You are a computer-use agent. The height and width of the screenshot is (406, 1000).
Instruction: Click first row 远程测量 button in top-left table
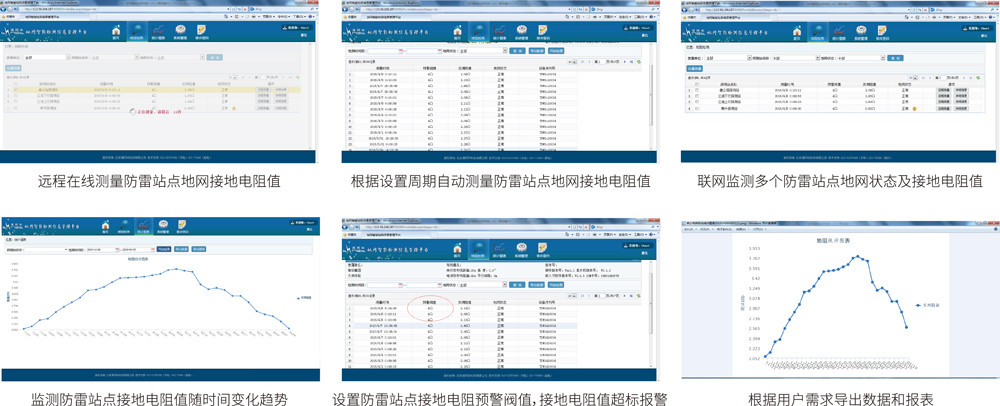pos(262,87)
